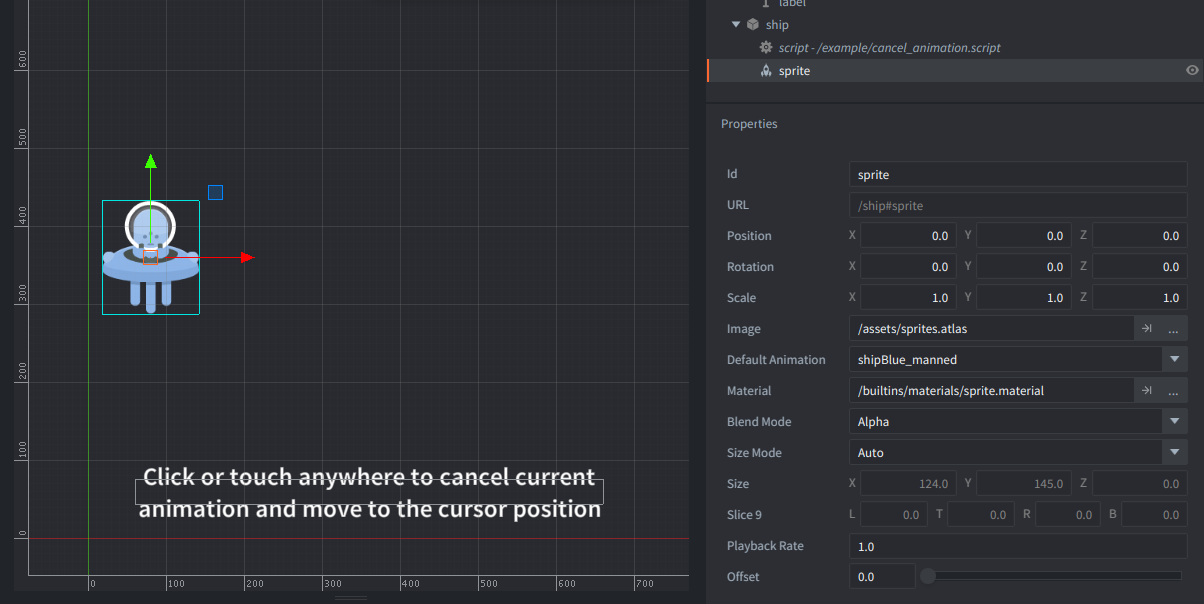Select the cancel_animation.script outline item
Image resolution: width=1204 pixels, height=604 pixels.
point(889,47)
